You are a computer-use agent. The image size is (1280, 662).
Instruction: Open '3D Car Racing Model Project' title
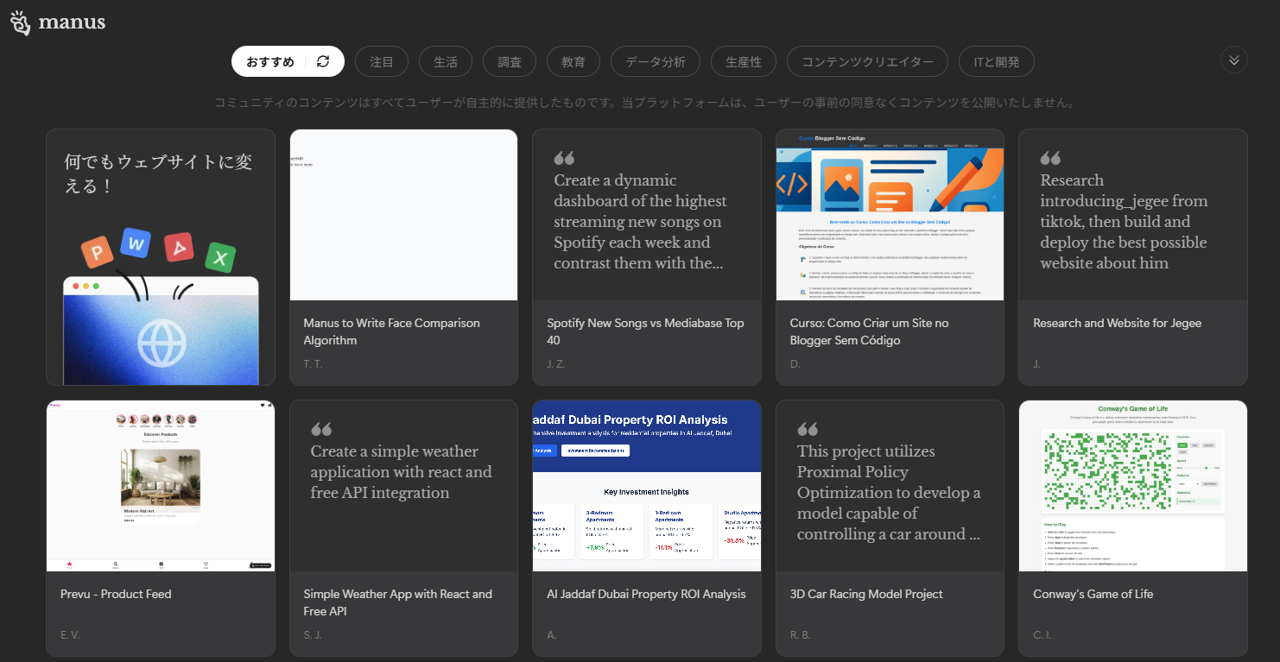click(x=866, y=594)
